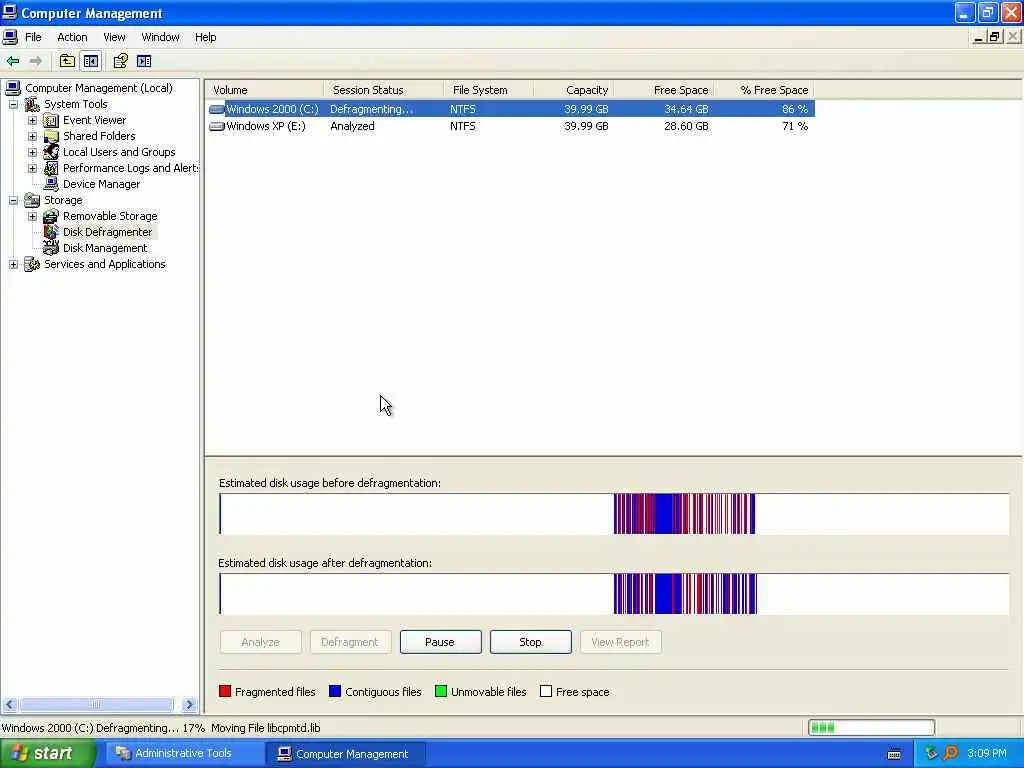Click the Storage node icon
Image resolution: width=1024 pixels, height=768 pixels.
(32, 200)
